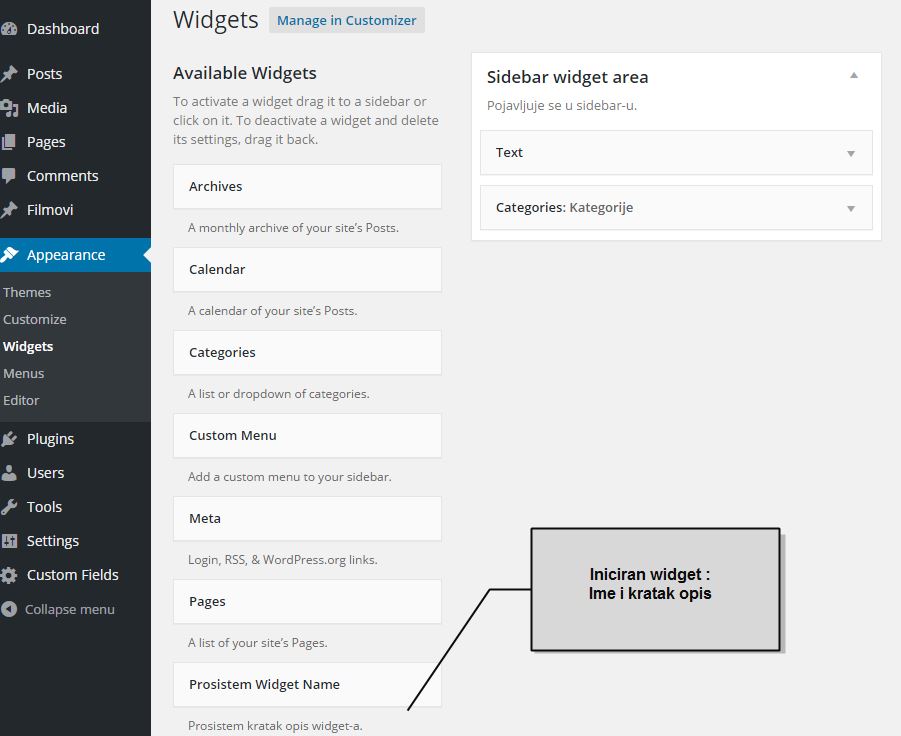Open the Menus submenu item

(24, 373)
